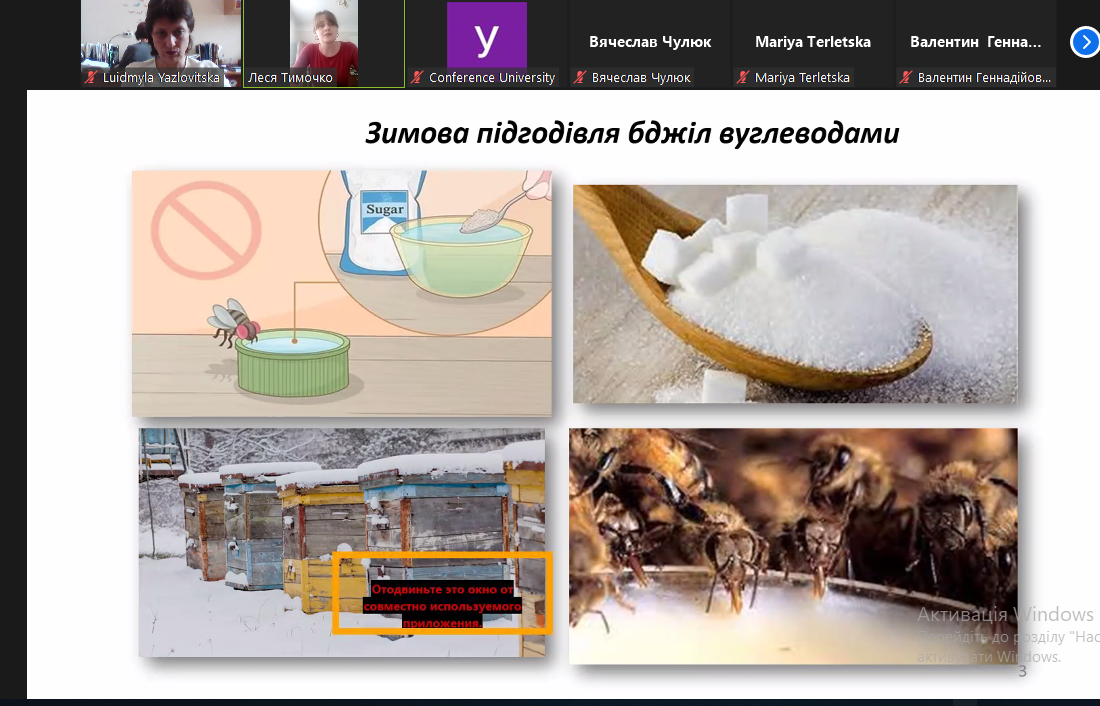
Task: Click the fly trap sugar illustration
Action: click(342, 293)
